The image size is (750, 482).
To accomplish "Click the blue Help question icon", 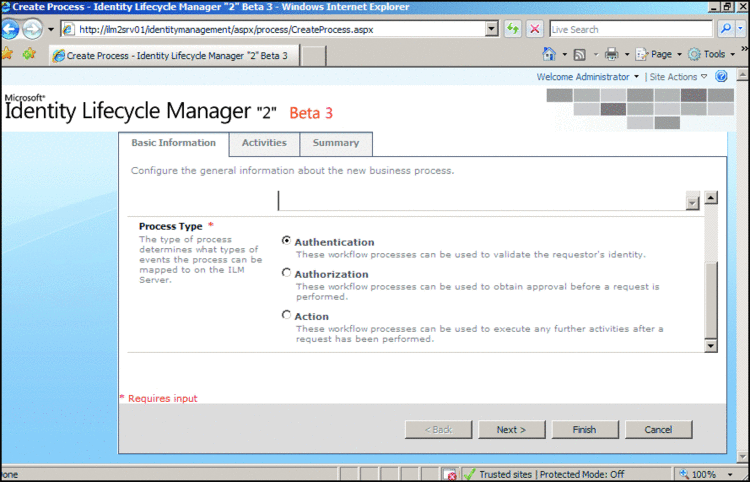I will point(721,77).
